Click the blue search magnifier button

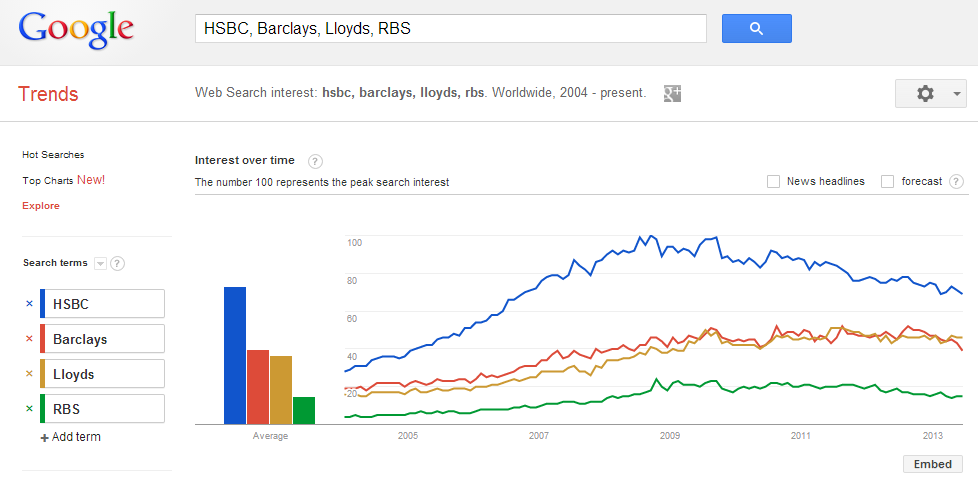(x=757, y=29)
